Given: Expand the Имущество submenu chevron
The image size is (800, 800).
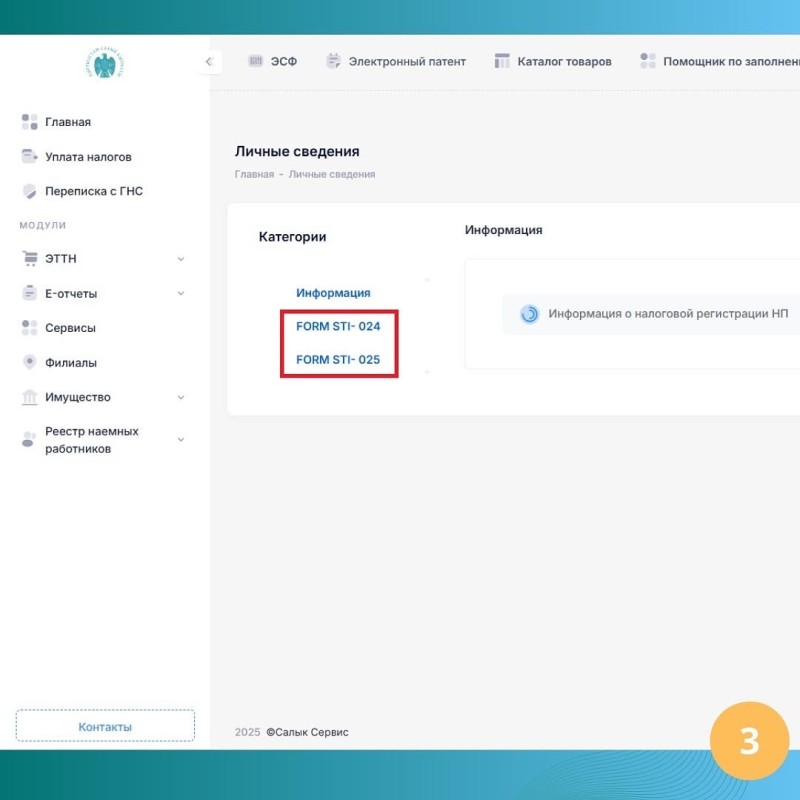Looking at the screenshot, I should point(181,397).
